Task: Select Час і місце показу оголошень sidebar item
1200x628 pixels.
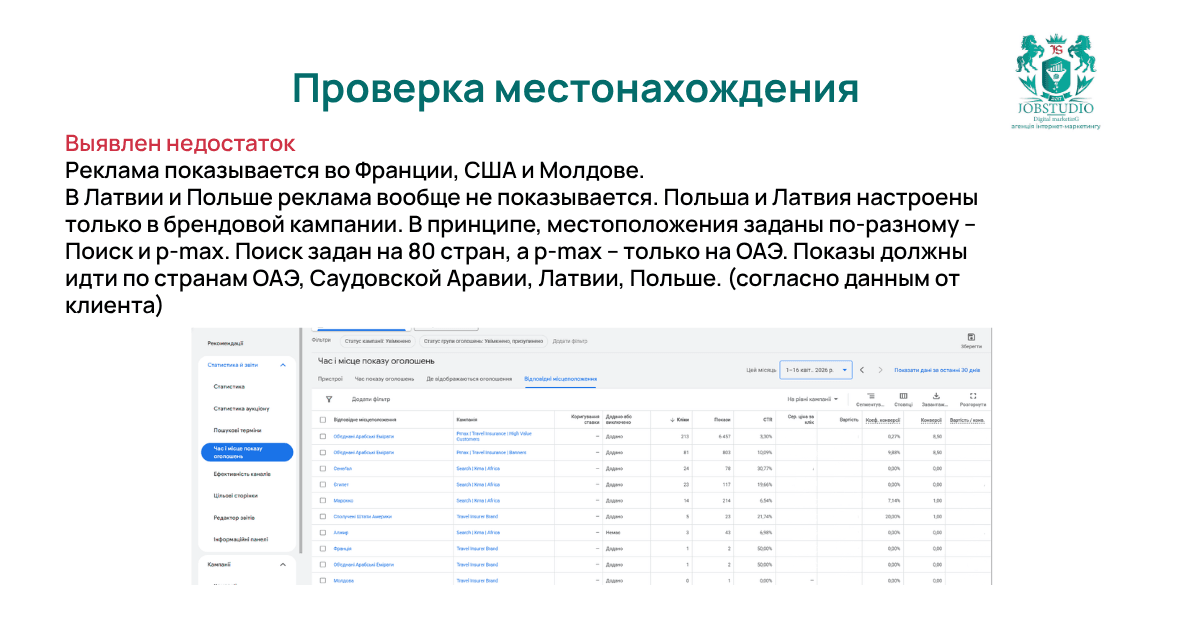Action: tap(245, 452)
